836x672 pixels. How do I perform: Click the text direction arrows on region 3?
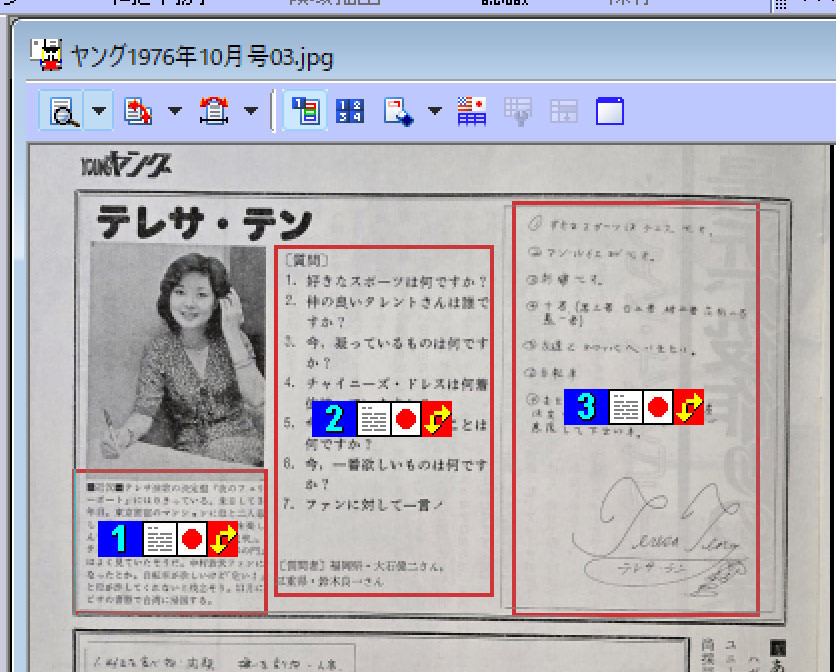[688, 406]
